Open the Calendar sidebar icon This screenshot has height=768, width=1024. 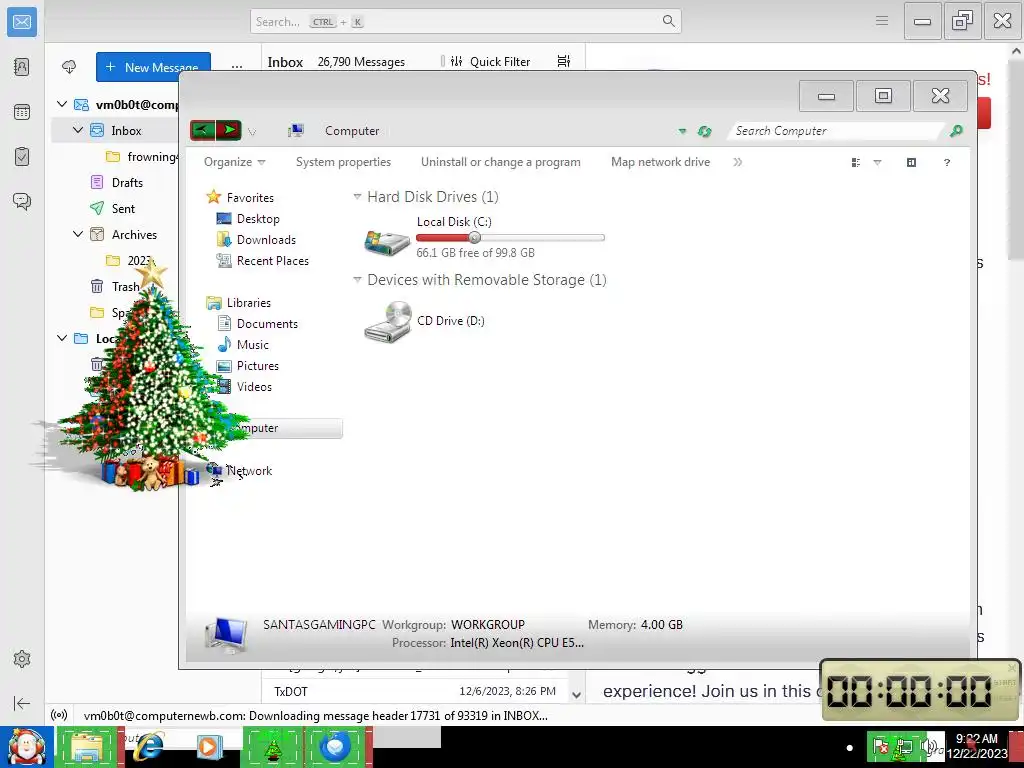pyautogui.click(x=22, y=112)
